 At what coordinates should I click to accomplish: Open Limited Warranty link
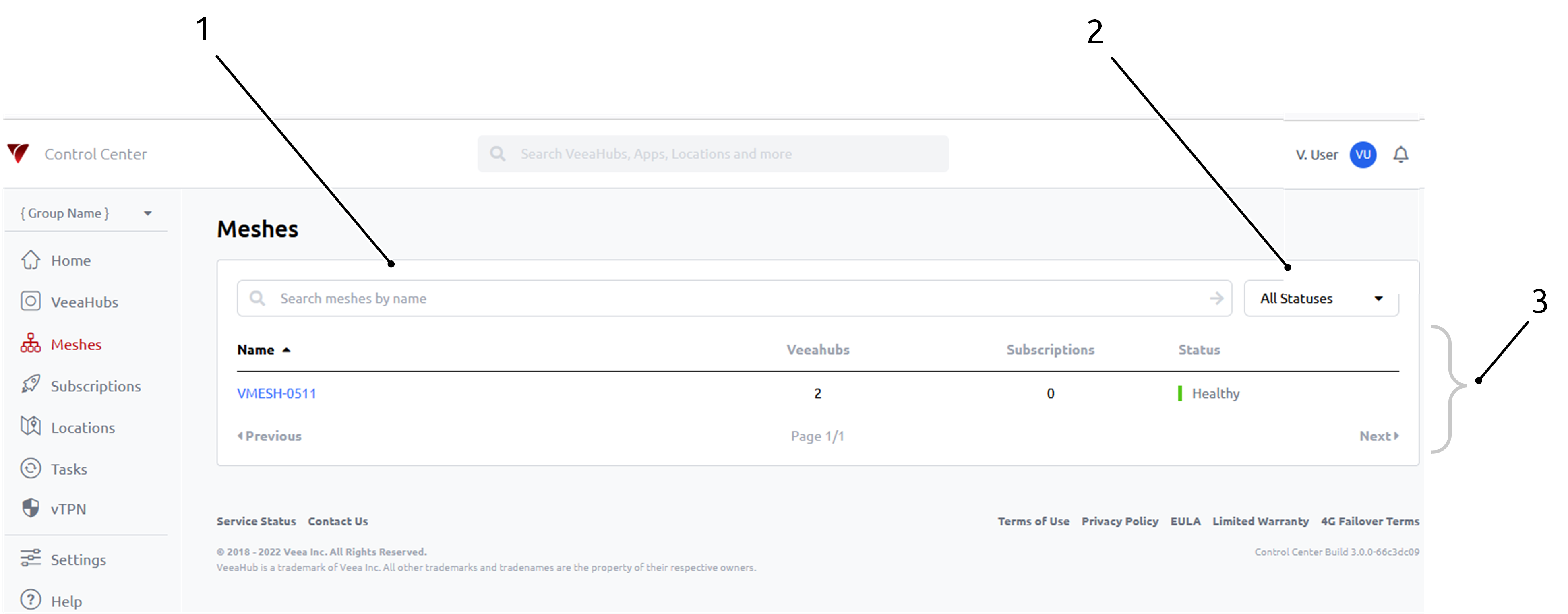(x=1260, y=521)
